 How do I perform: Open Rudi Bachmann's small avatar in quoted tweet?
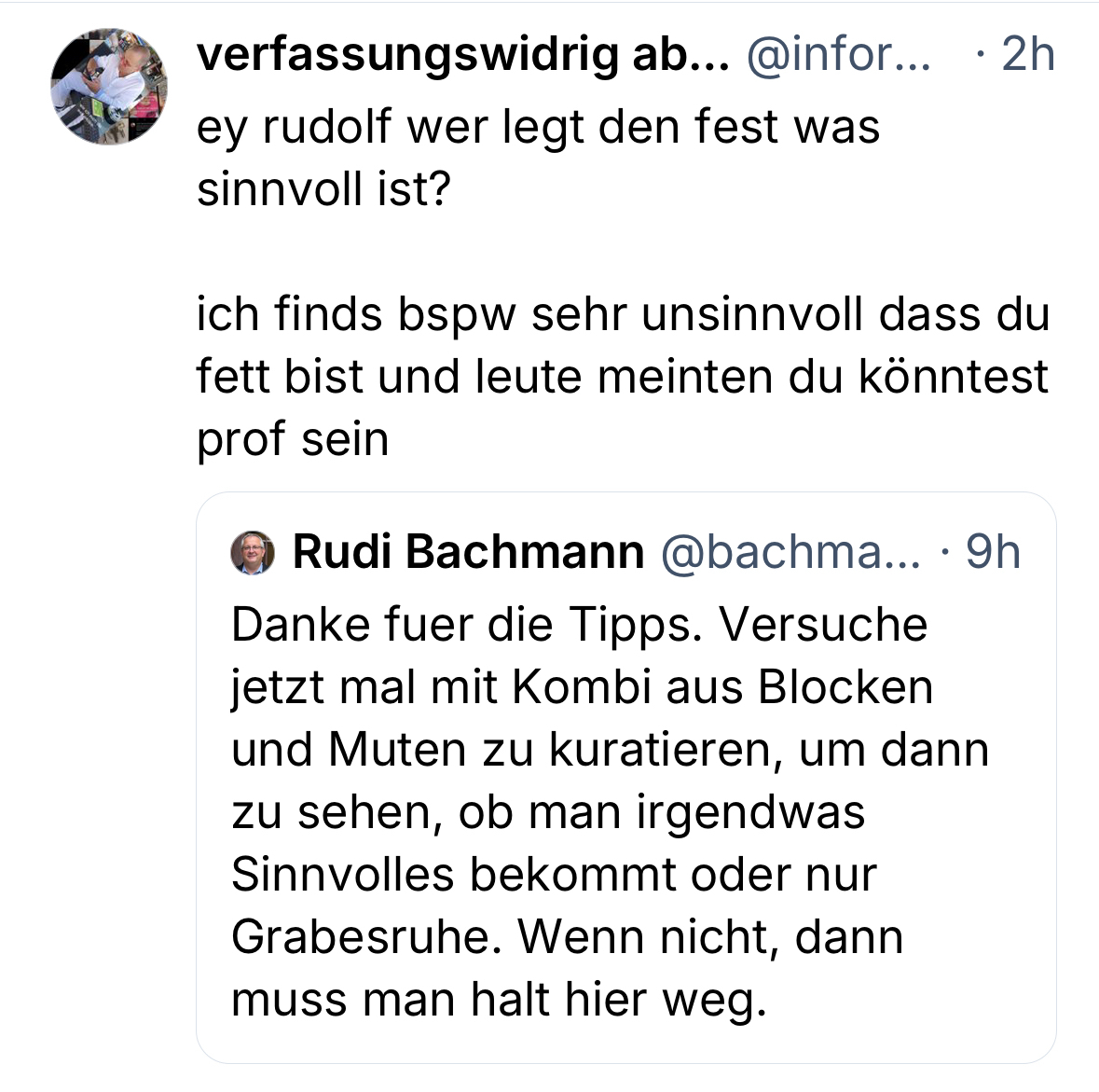[253, 553]
